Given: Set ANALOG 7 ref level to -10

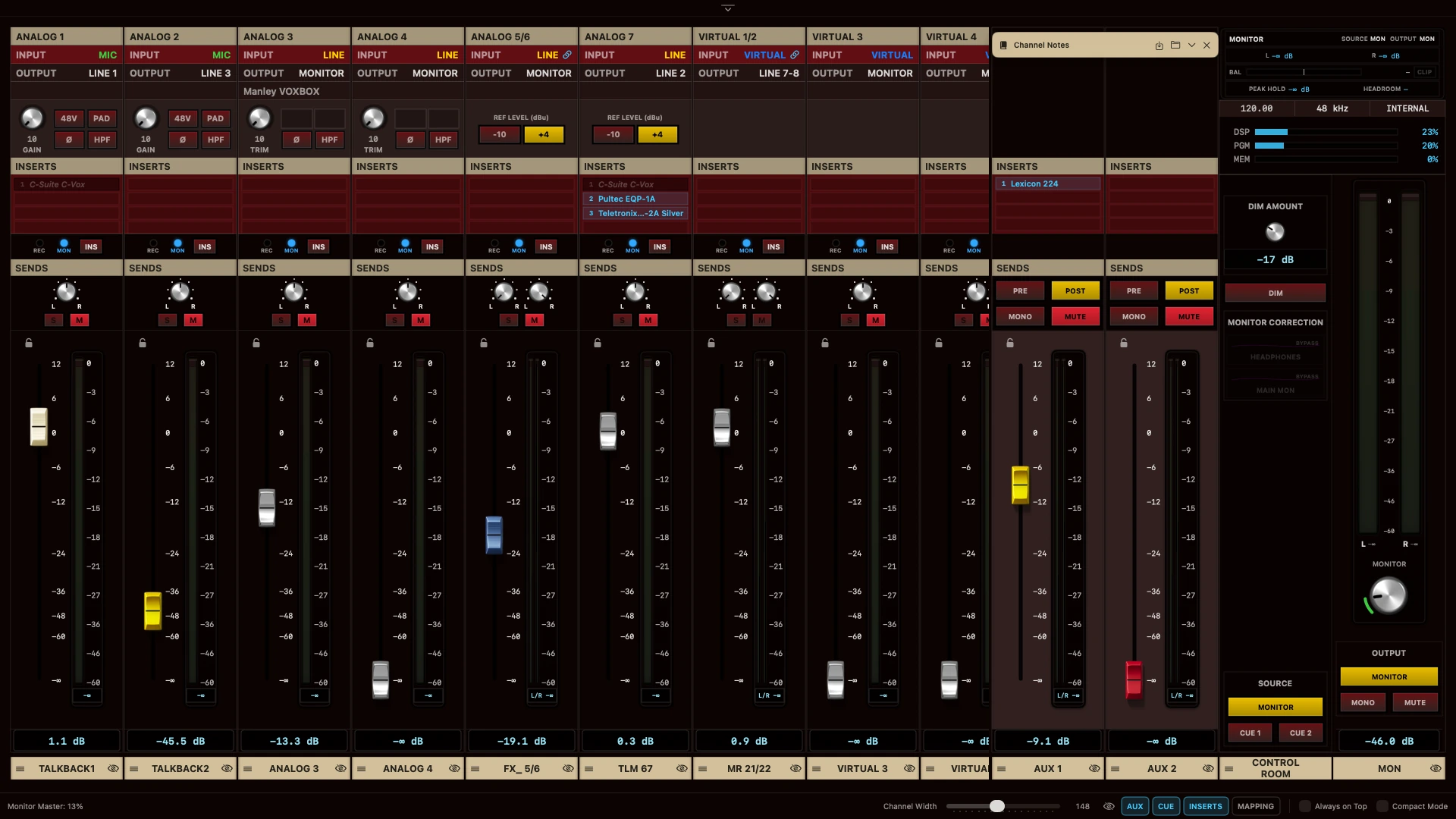Looking at the screenshot, I should 613,135.
